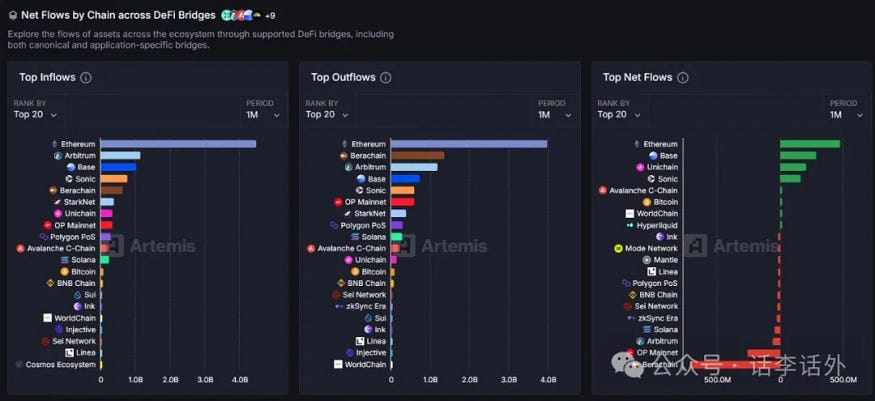Click the info icon beside Top Outflows
The width and height of the screenshot is (875, 401).
pyautogui.click(x=386, y=78)
